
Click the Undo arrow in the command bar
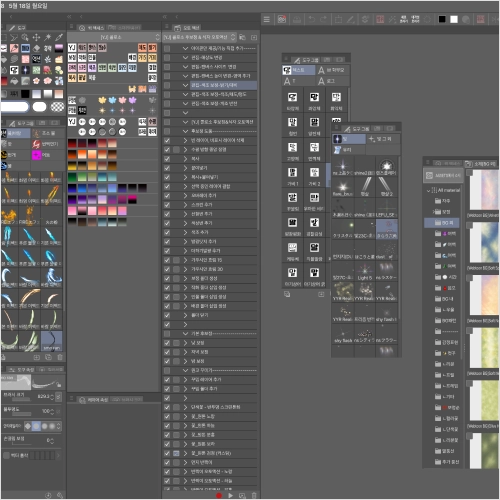[312, 19]
